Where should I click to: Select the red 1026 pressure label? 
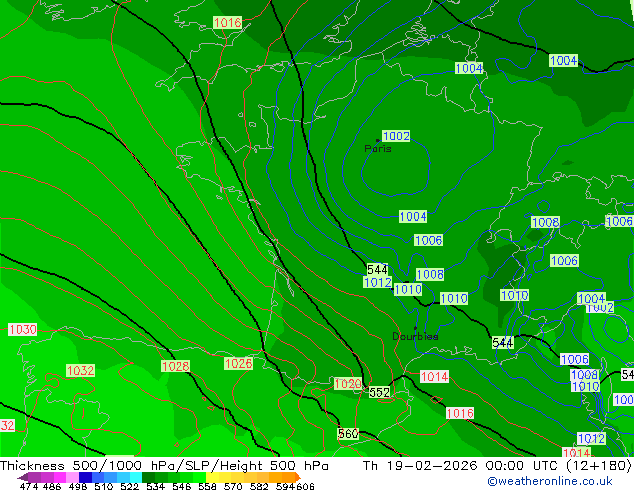point(239,363)
